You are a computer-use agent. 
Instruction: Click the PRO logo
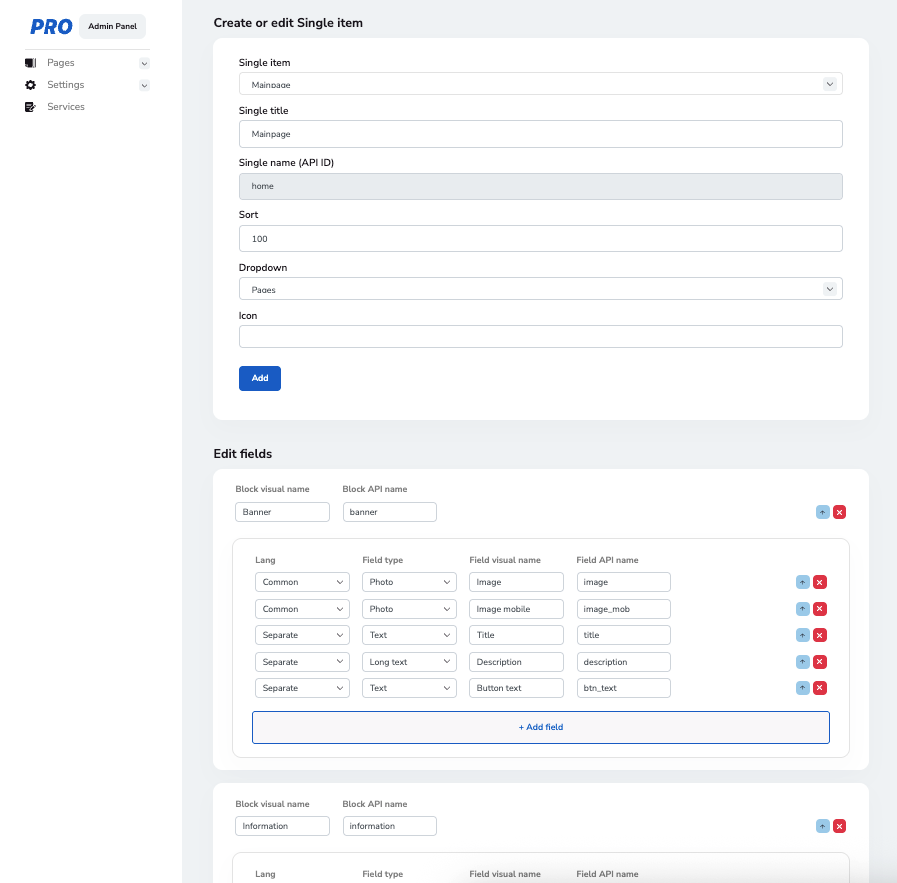coord(51,27)
